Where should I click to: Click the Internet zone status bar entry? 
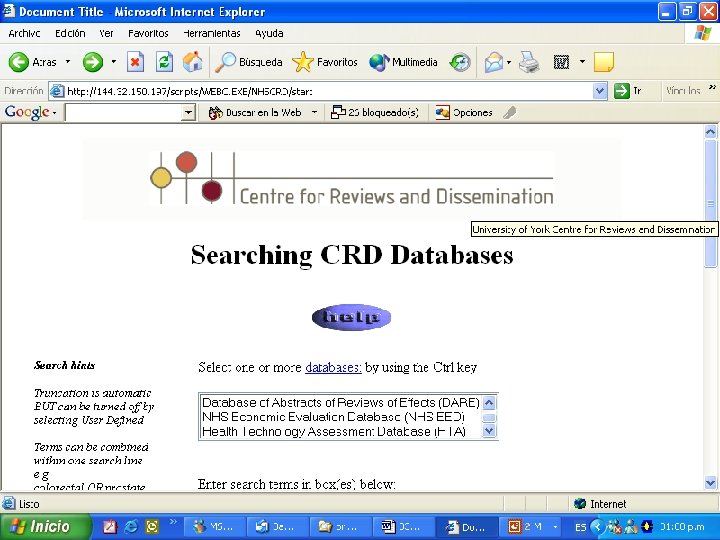(601, 504)
